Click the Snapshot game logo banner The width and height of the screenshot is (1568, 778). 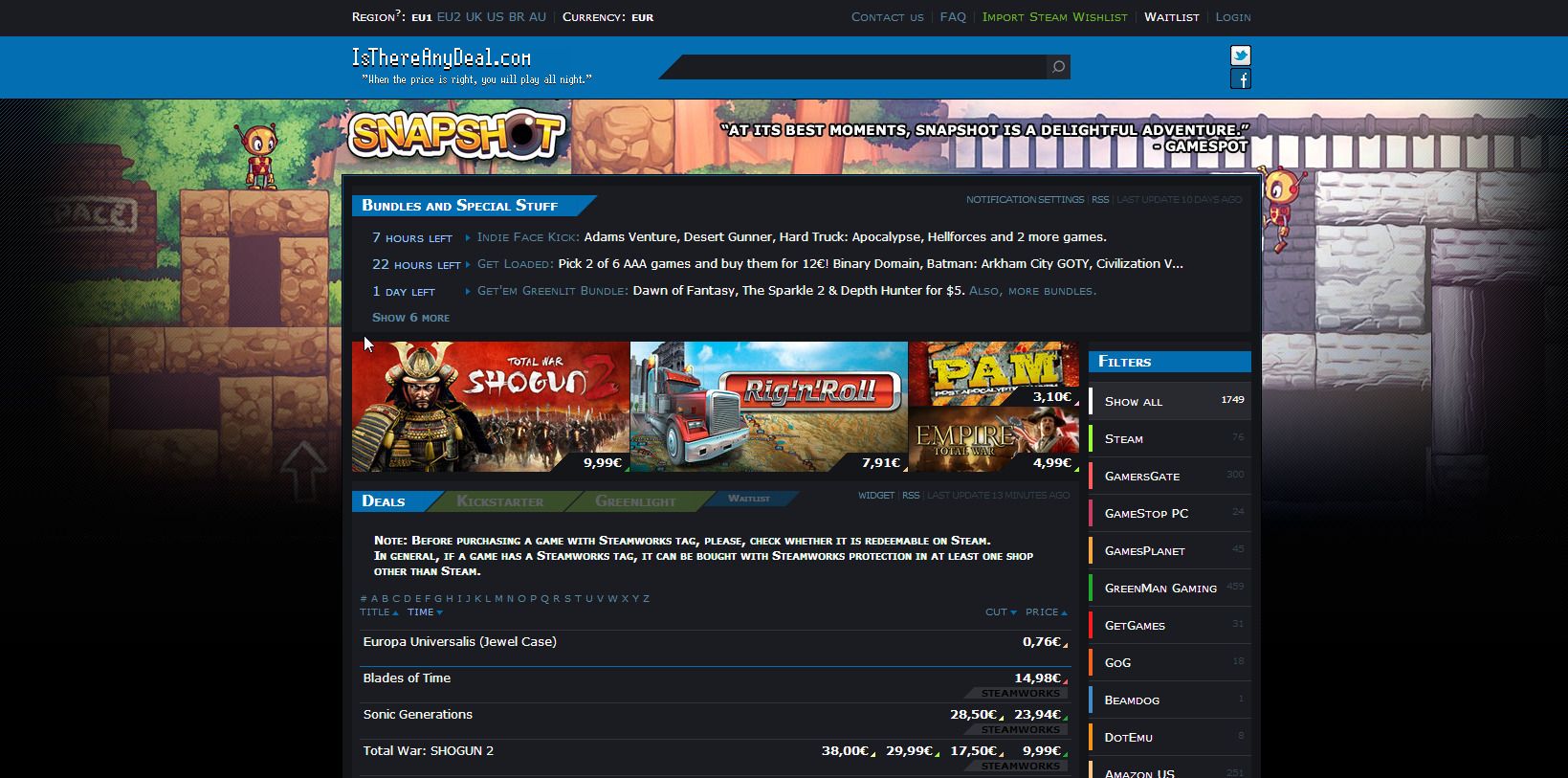456,135
